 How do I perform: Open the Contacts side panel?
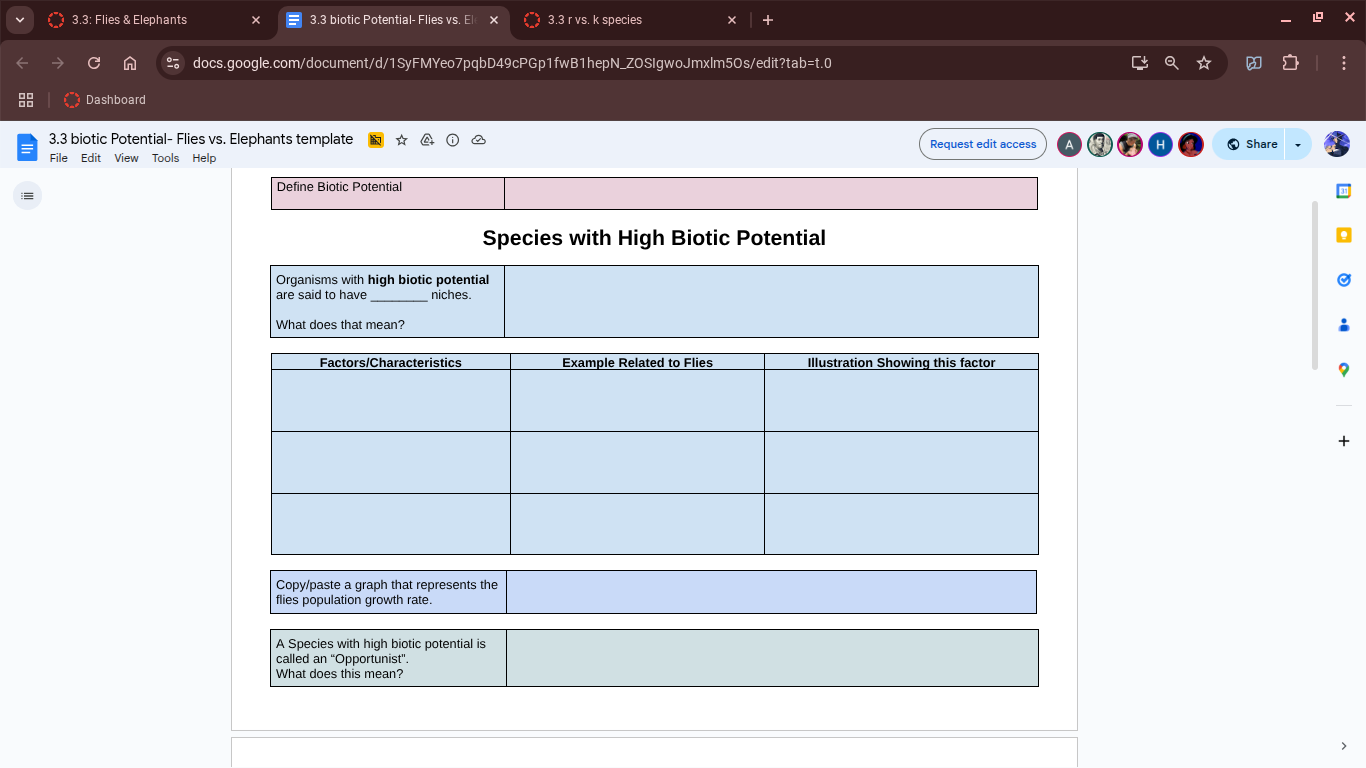(1344, 325)
